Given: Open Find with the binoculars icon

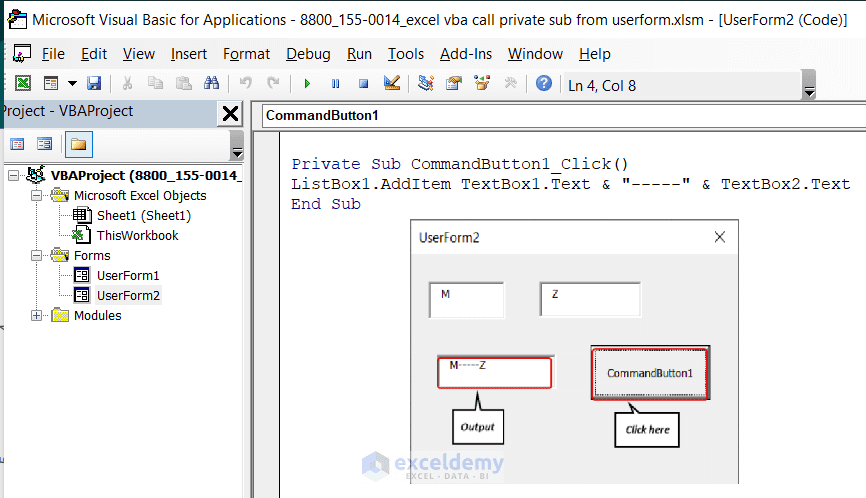Looking at the screenshot, I should [212, 83].
